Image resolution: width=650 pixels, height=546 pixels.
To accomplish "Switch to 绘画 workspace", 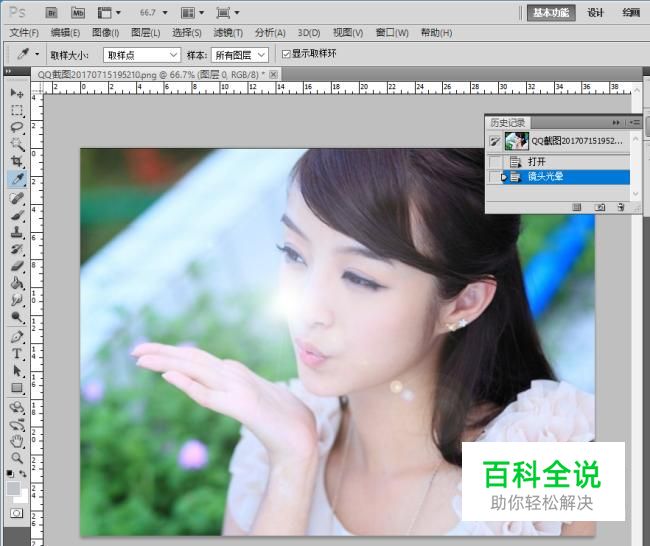I will click(631, 13).
